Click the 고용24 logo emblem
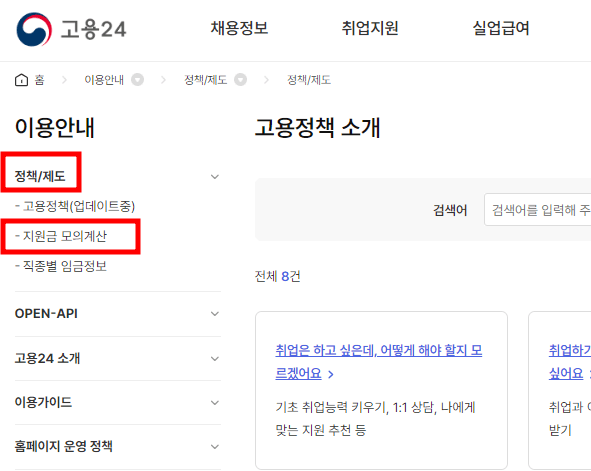 click(34, 29)
